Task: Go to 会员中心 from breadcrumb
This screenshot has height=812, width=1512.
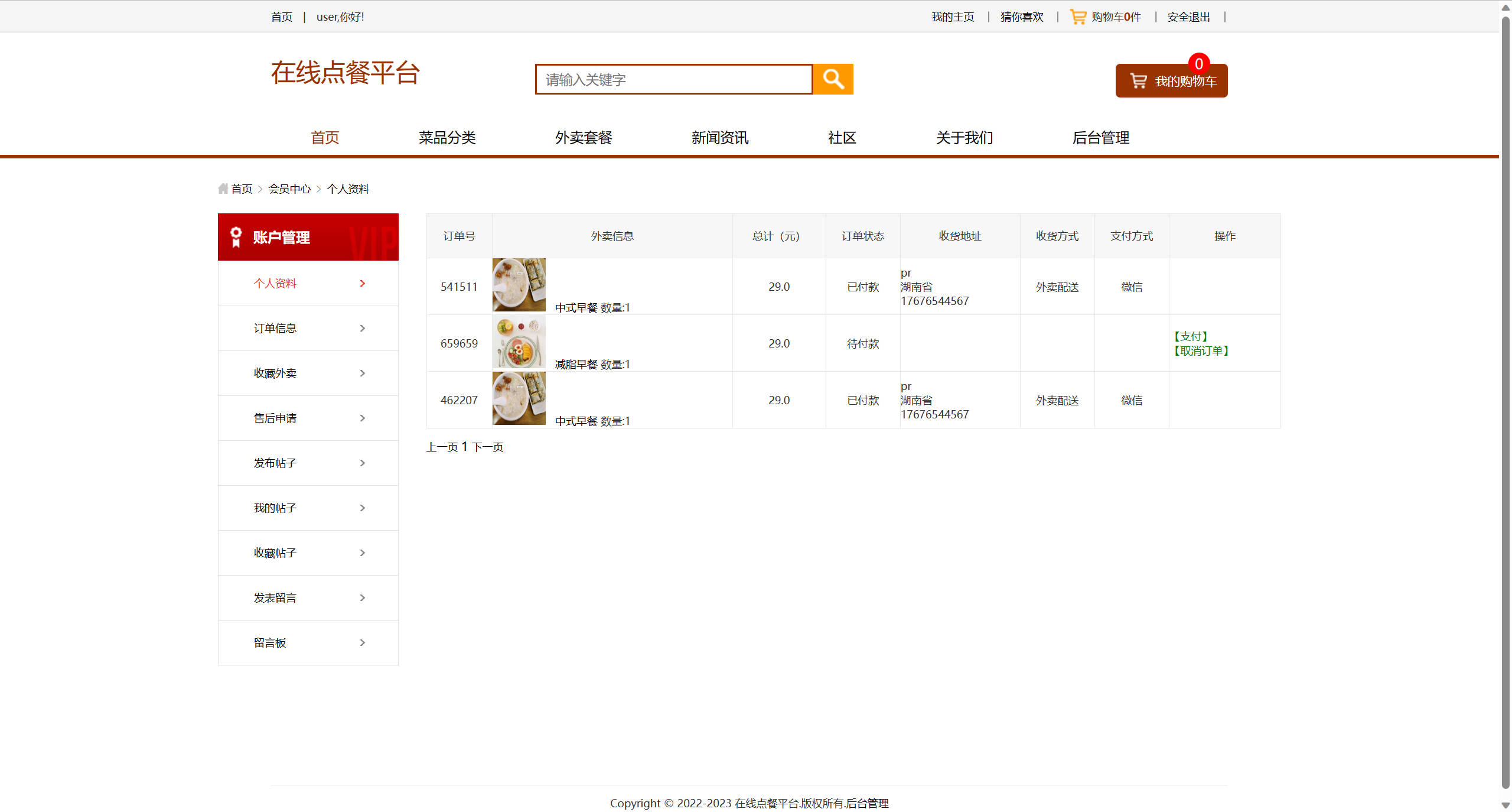Action: tap(289, 188)
